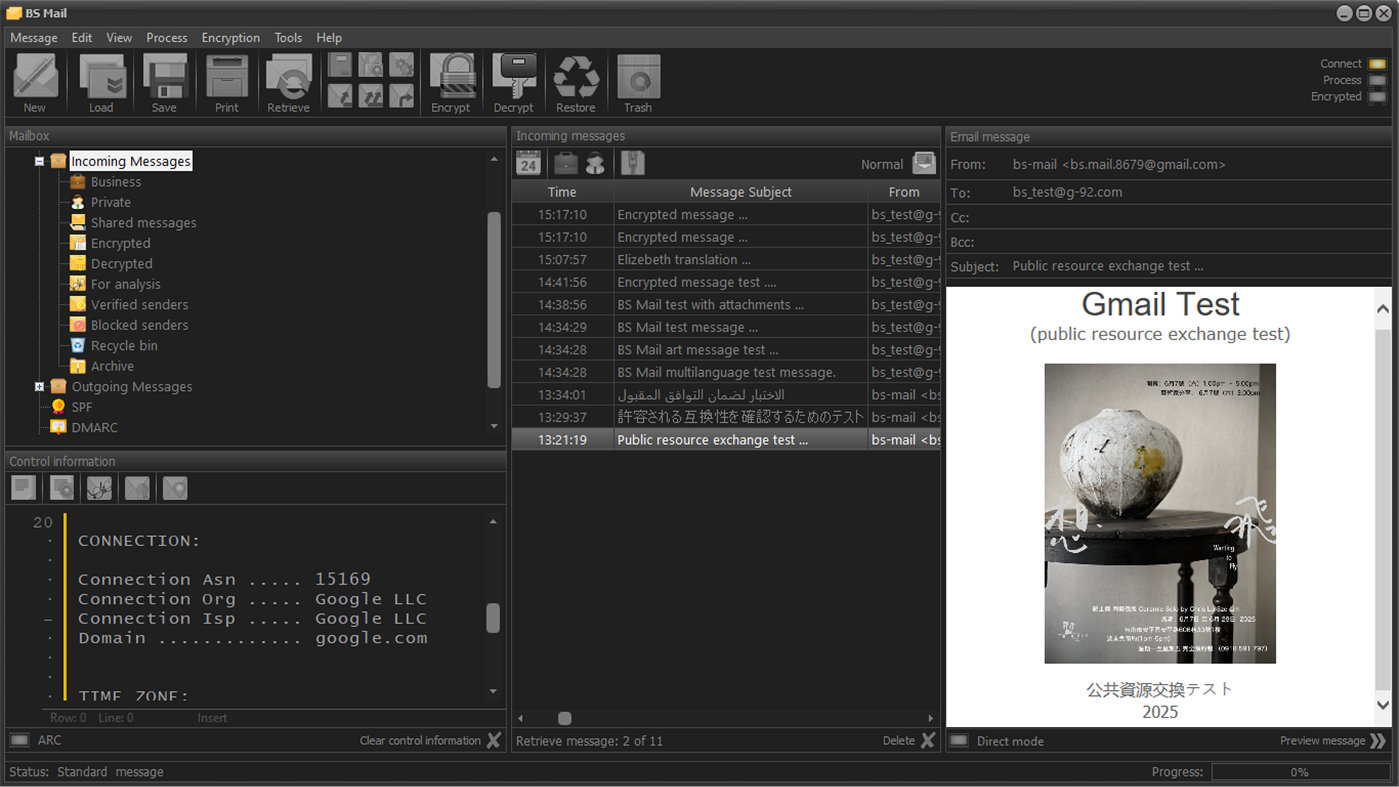1399x787 pixels.
Task: Select the 'Elizebeth translation ...' message row
Action: point(726,260)
